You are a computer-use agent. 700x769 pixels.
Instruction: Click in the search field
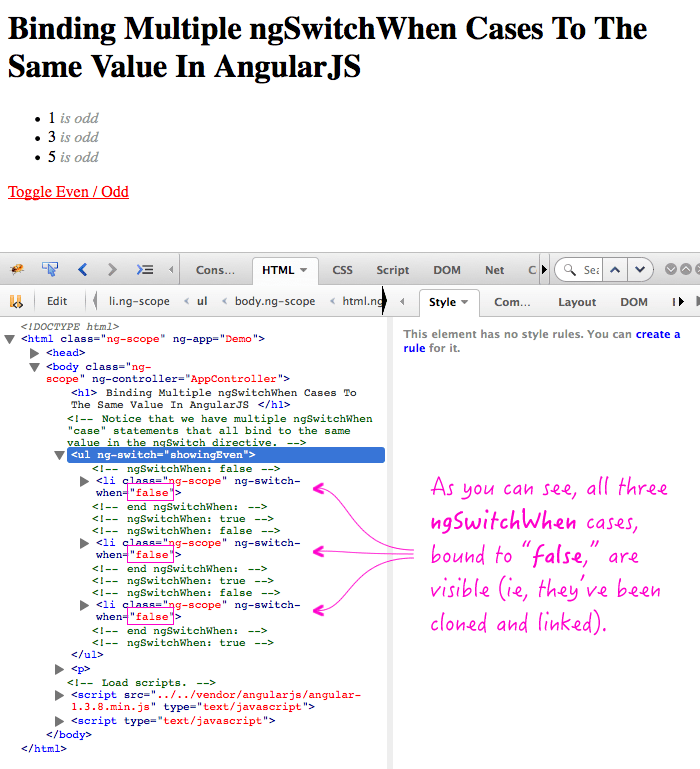591,270
